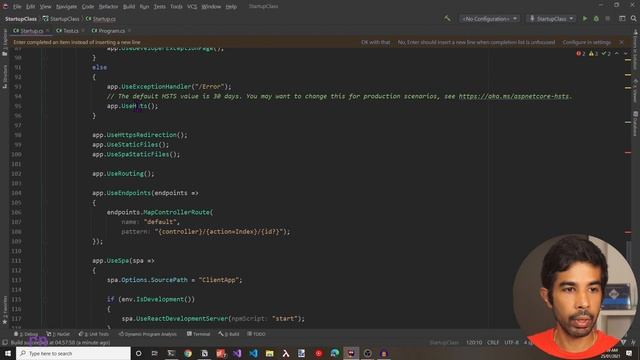Go to next highlighted problem arrow
Image resolution: width=640 pixels, height=360 pixels.
(x=626, y=53)
